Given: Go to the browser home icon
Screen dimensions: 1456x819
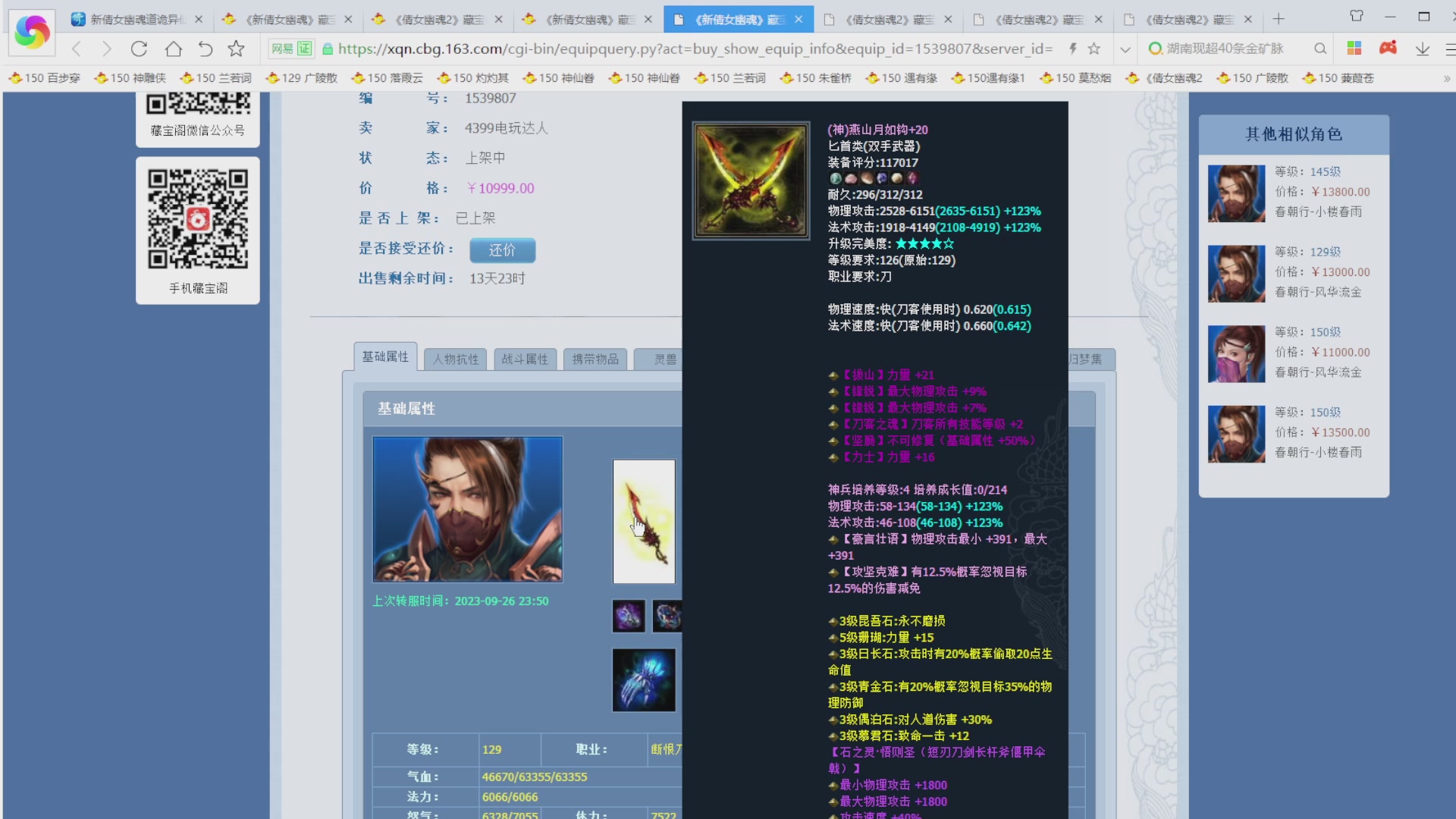Looking at the screenshot, I should pyautogui.click(x=174, y=49).
